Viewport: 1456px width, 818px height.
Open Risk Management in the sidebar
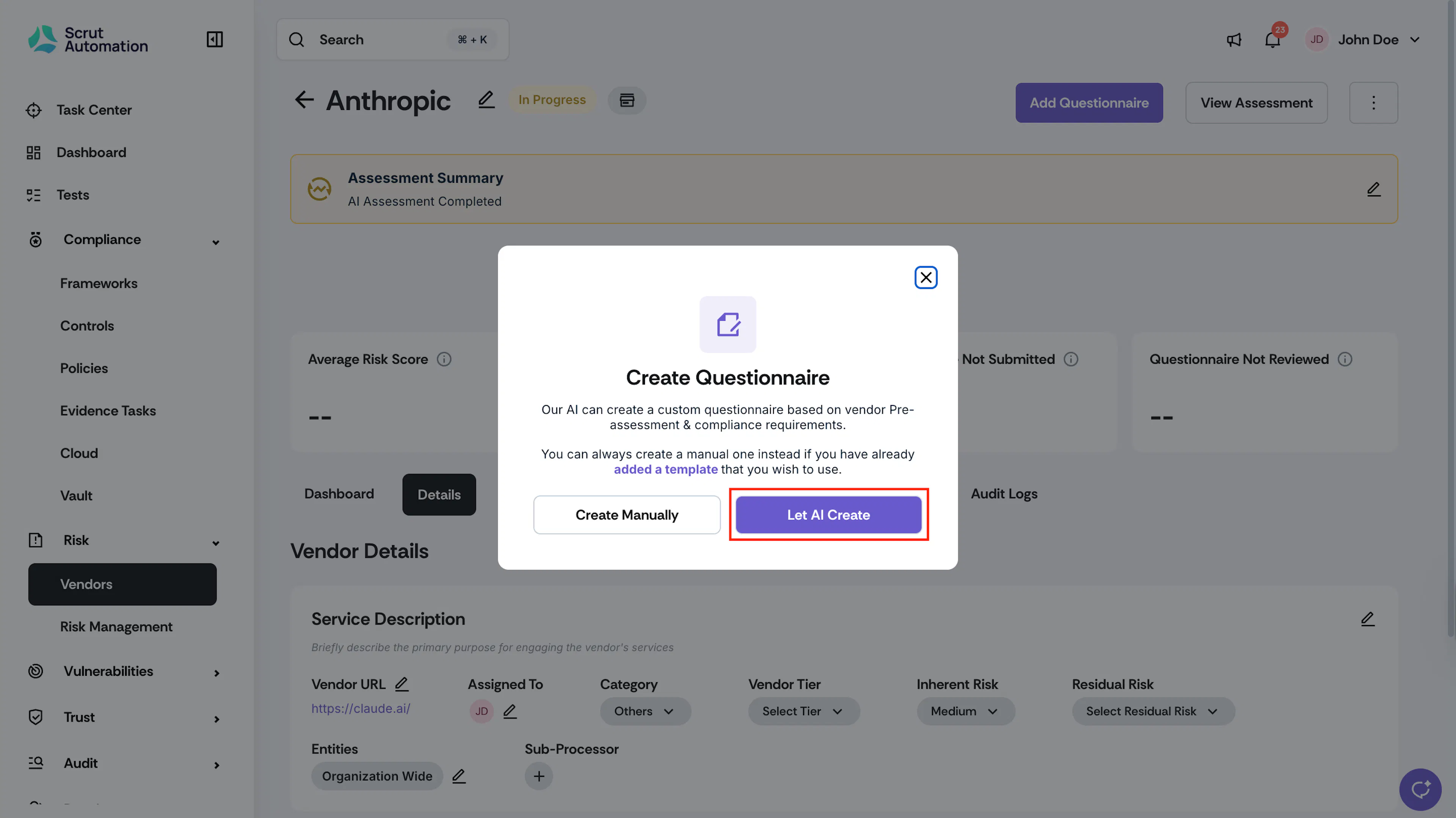(x=116, y=627)
